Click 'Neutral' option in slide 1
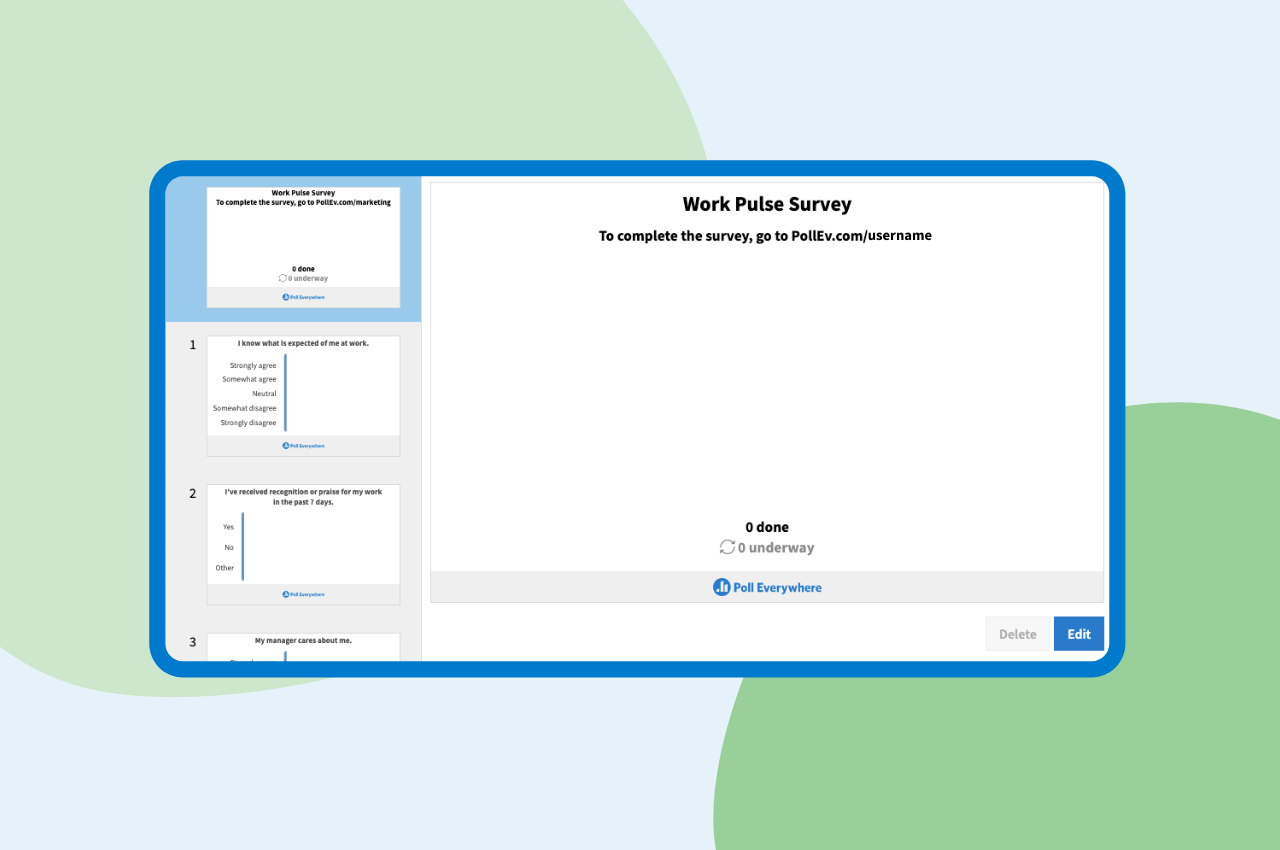 pos(264,394)
